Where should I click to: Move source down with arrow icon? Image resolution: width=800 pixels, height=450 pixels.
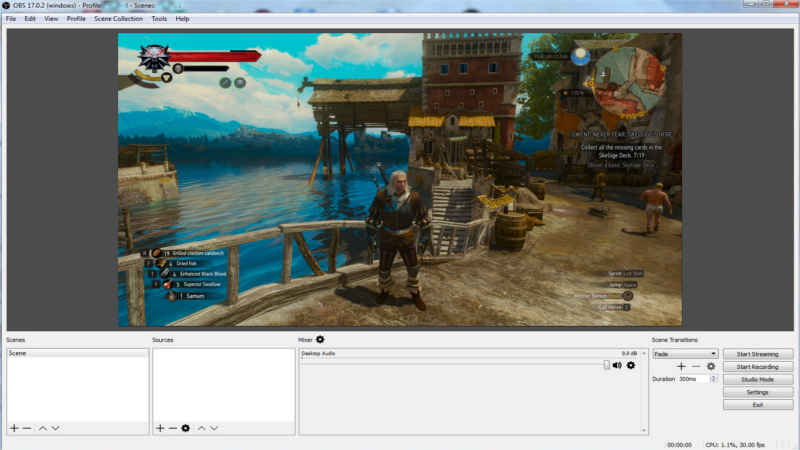tap(214, 428)
